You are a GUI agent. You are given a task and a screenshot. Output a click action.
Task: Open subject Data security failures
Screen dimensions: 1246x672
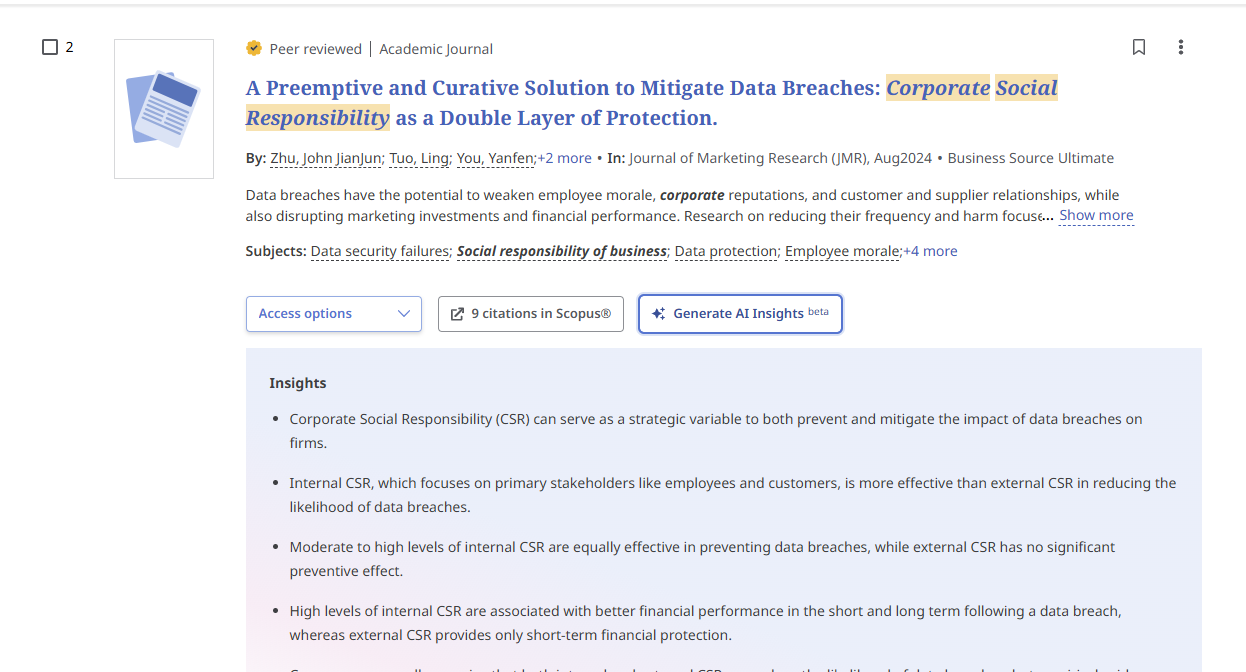point(380,251)
